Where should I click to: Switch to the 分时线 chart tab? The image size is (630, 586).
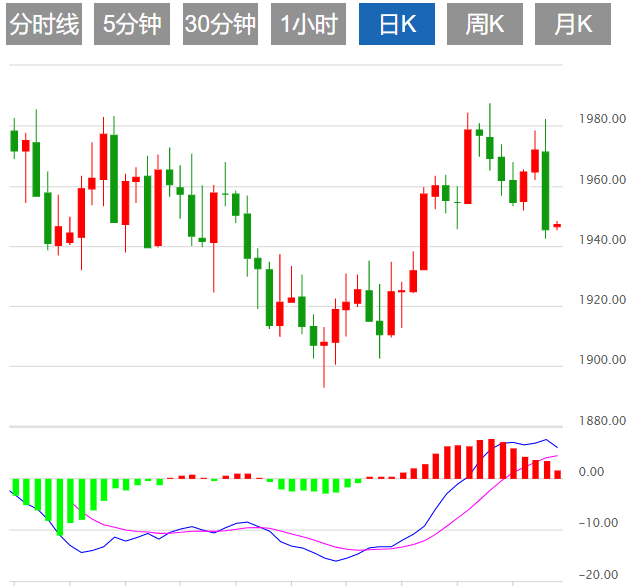click(44, 24)
